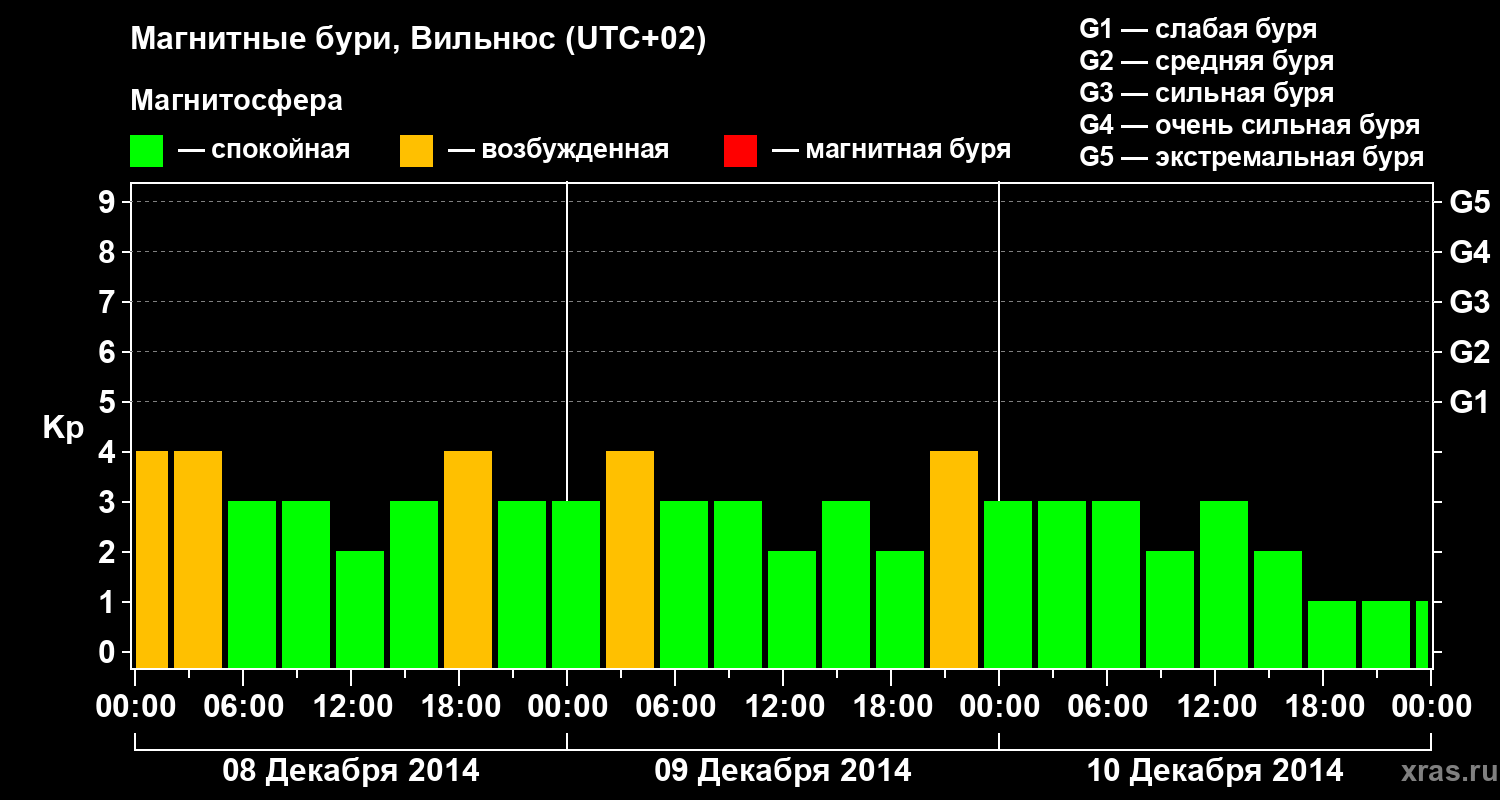Select the title Магнитные бури, Вильнюс (UTC+02)

tap(418, 41)
